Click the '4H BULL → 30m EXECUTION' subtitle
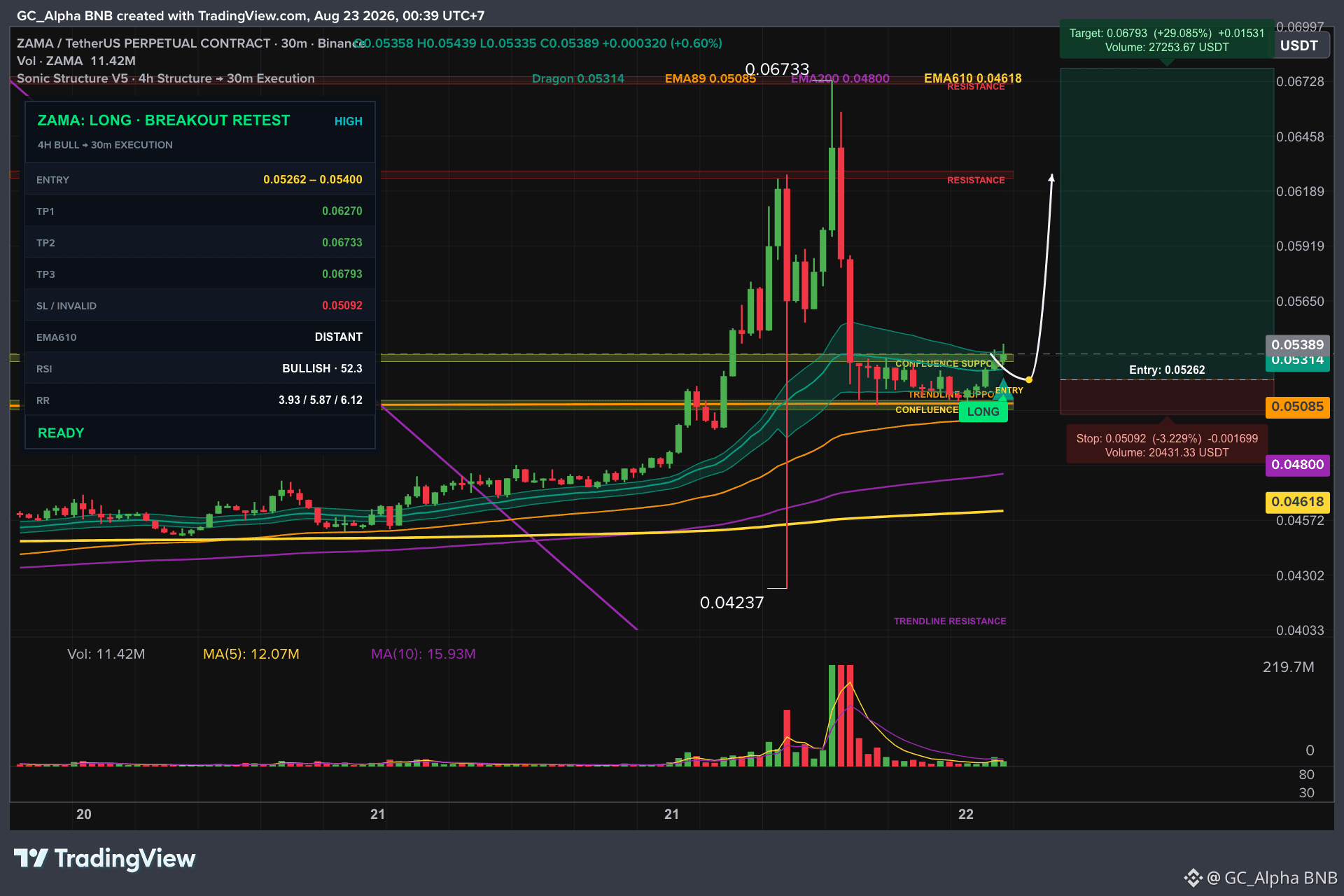This screenshot has height=896, width=1344. click(105, 145)
